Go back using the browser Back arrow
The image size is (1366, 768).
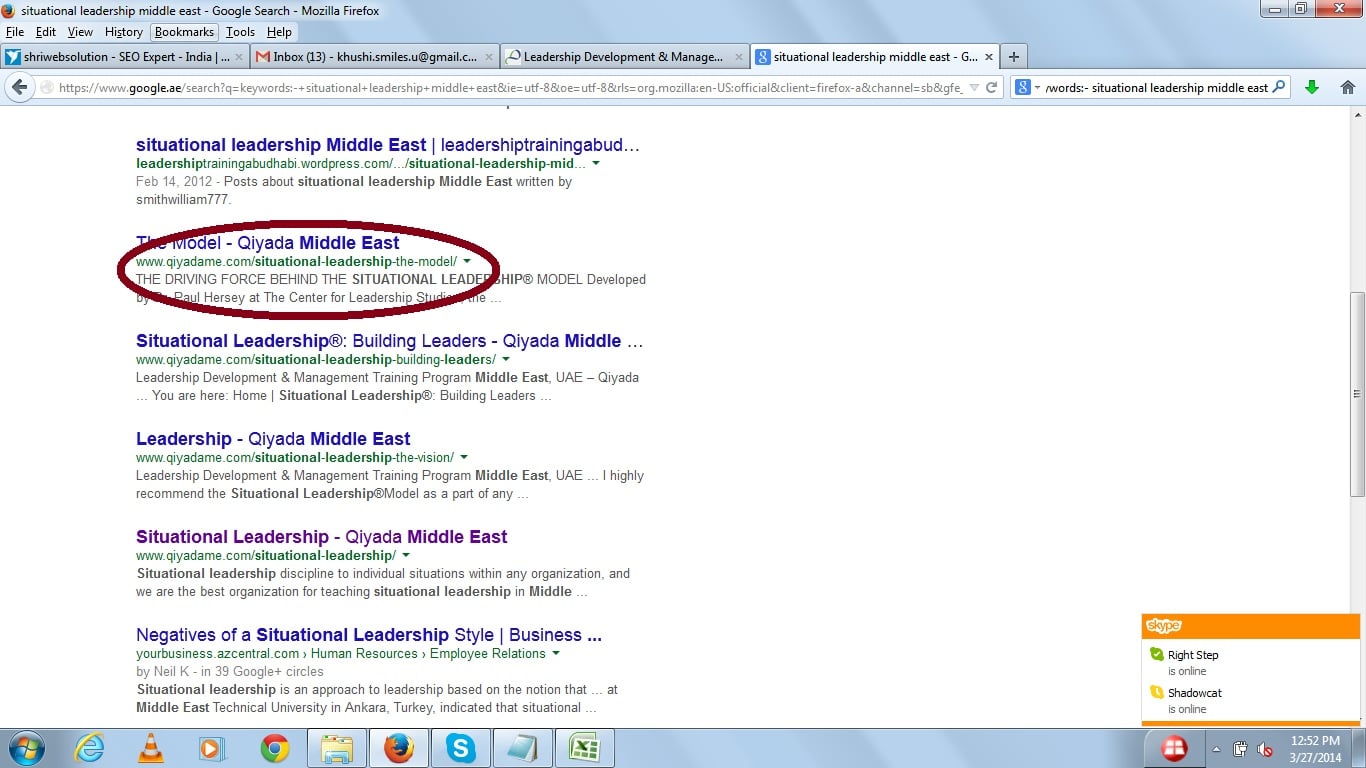[19, 87]
